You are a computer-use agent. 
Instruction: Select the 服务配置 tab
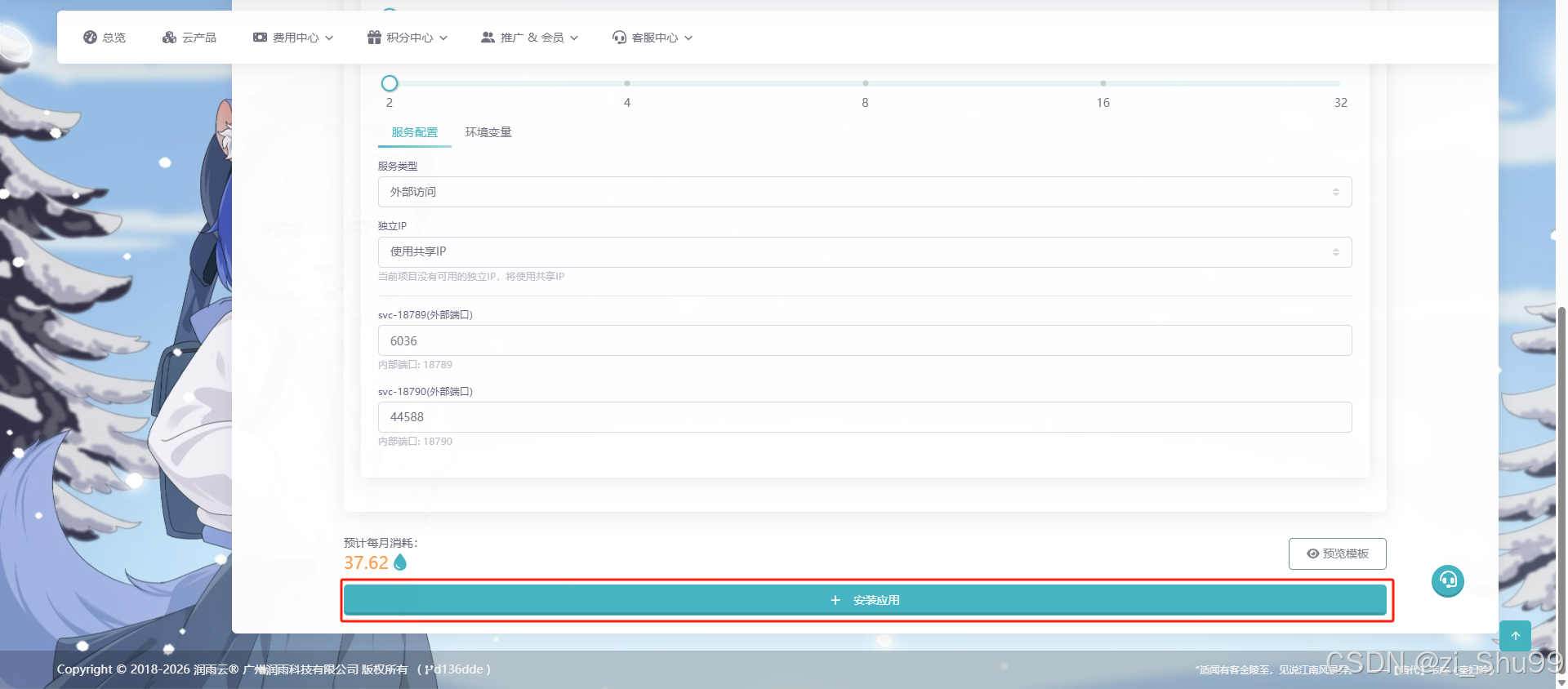point(414,132)
